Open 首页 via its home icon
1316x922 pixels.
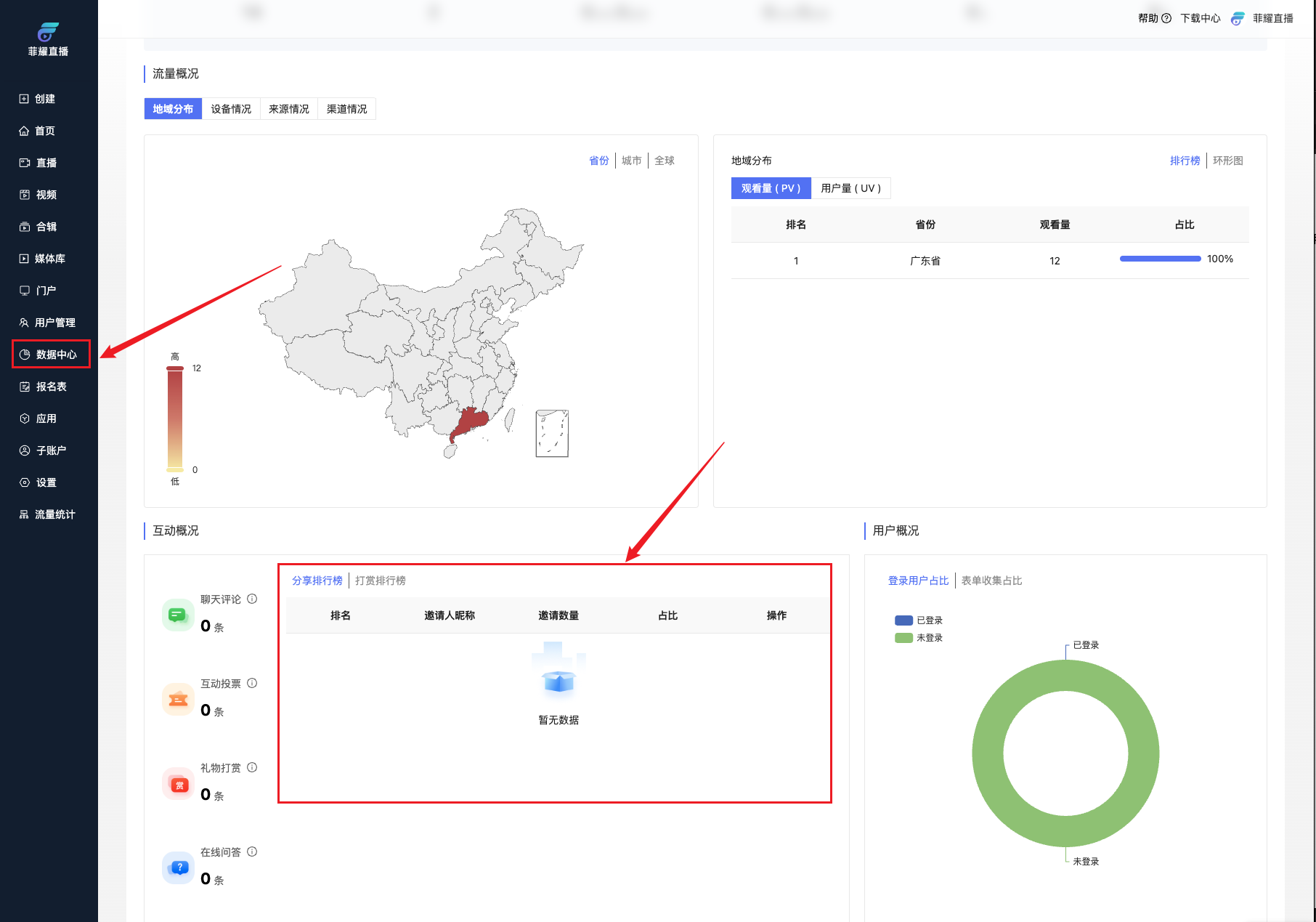pyautogui.click(x=24, y=131)
